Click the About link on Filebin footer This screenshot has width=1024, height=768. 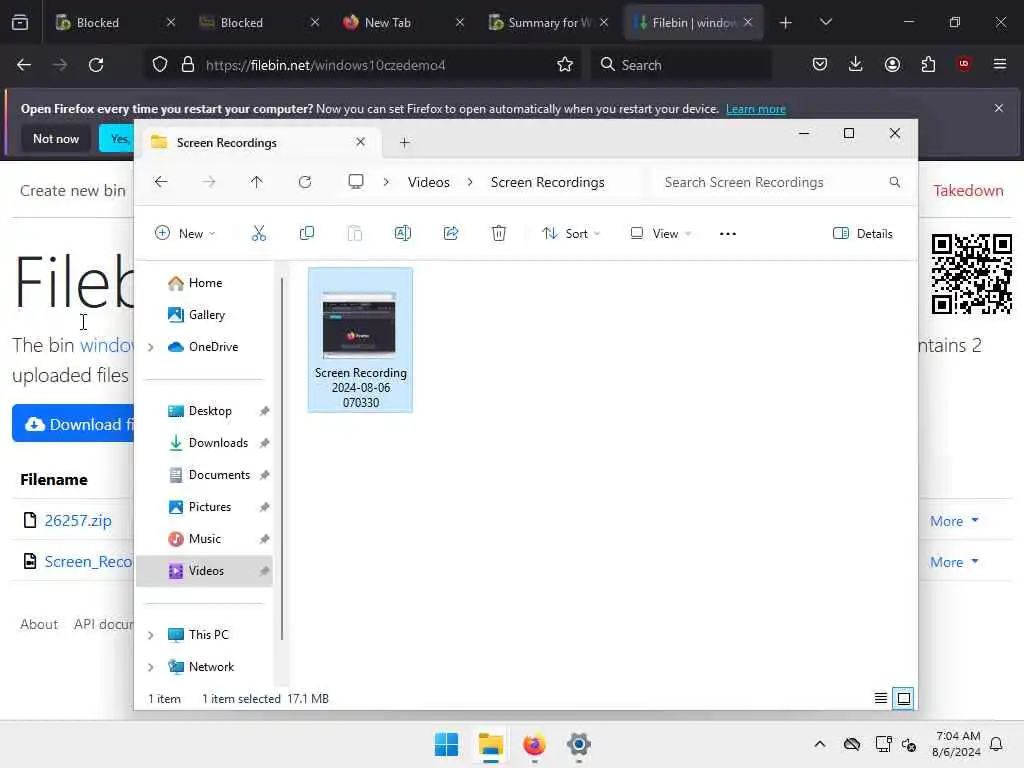coord(39,624)
